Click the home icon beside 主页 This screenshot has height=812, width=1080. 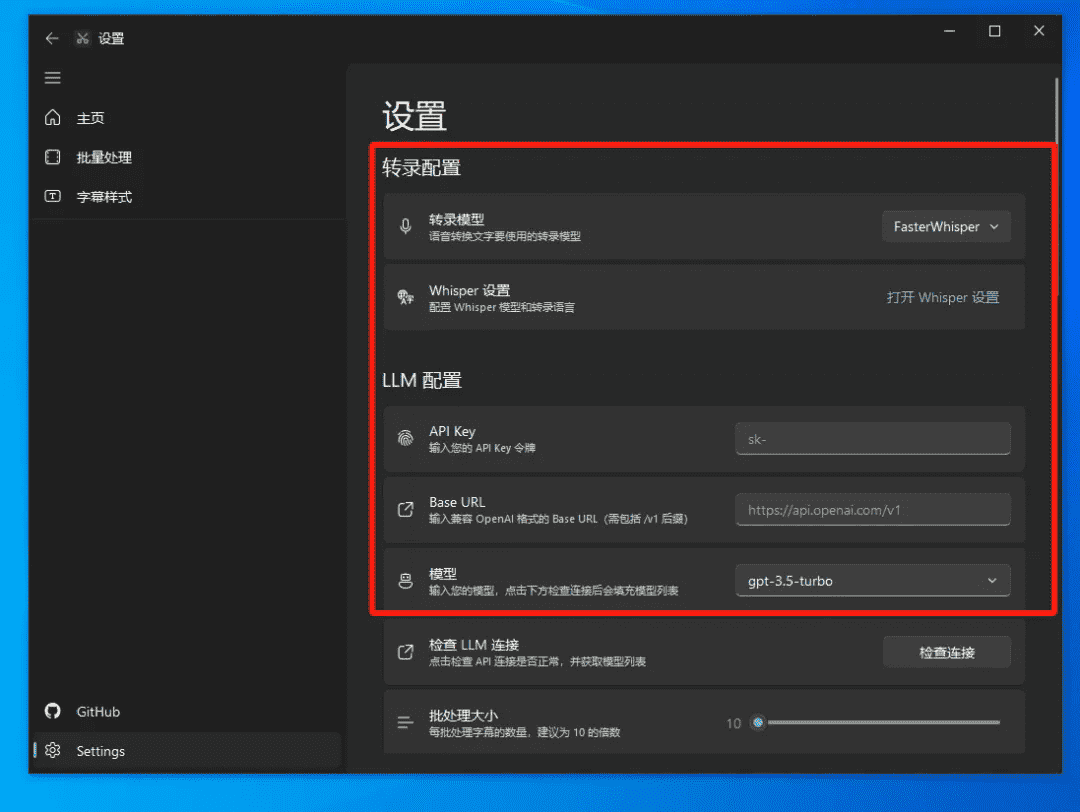click(x=53, y=118)
